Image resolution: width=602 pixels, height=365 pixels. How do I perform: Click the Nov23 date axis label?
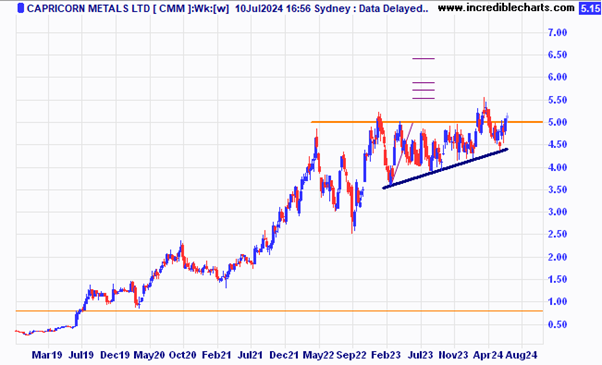coord(453,355)
